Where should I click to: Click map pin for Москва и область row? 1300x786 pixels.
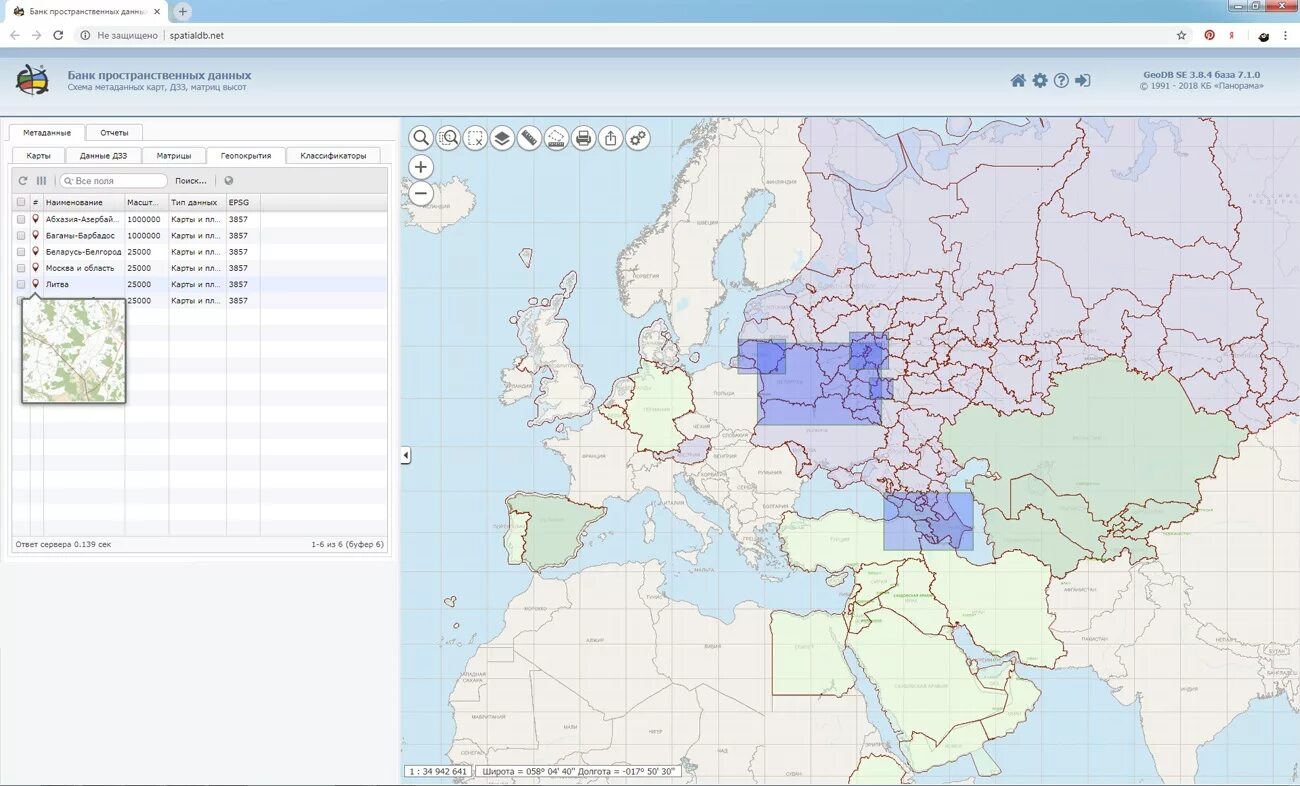35,267
